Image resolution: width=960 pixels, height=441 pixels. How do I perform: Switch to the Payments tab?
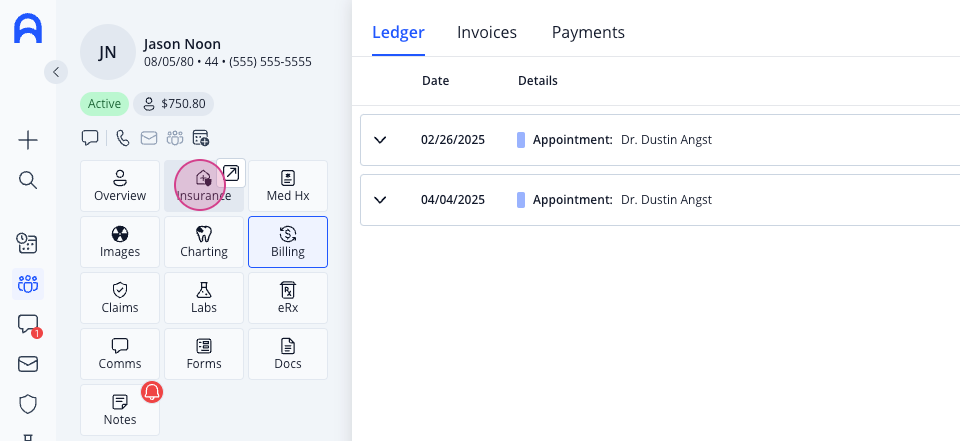(588, 32)
